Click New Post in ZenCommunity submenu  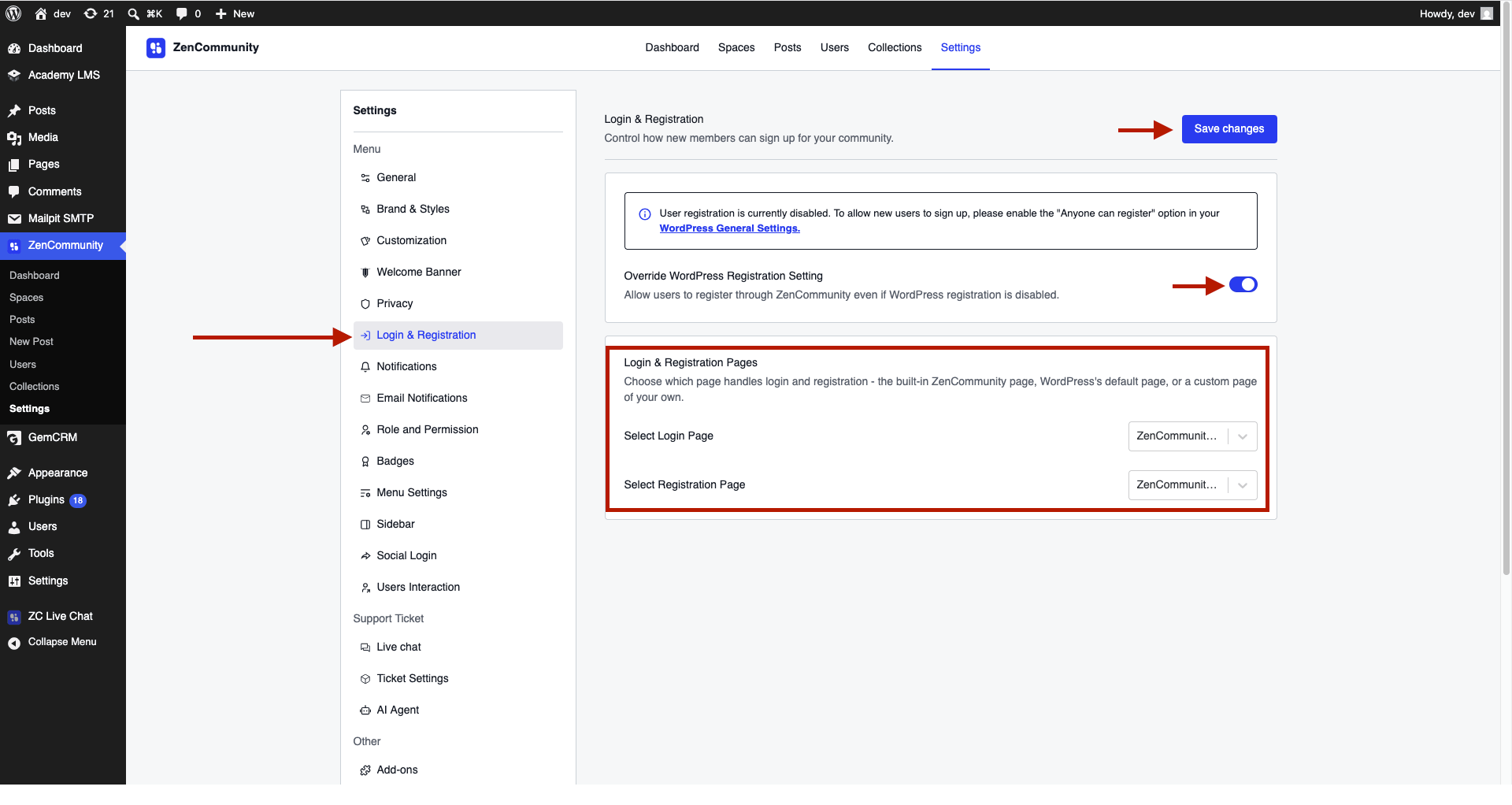coord(31,342)
